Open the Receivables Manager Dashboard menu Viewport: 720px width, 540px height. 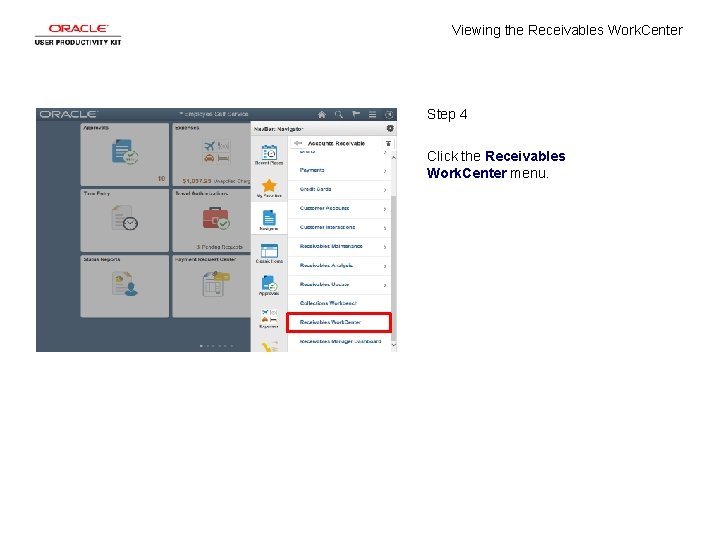(x=339, y=342)
